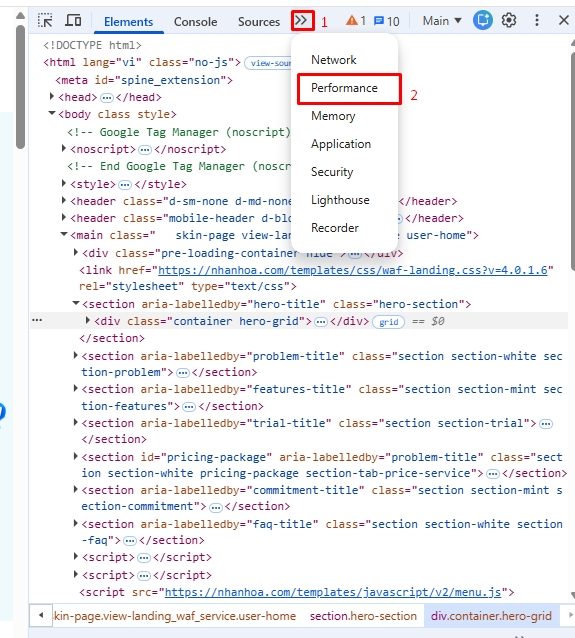Close the DevTools panel

pyautogui.click(x=564, y=20)
